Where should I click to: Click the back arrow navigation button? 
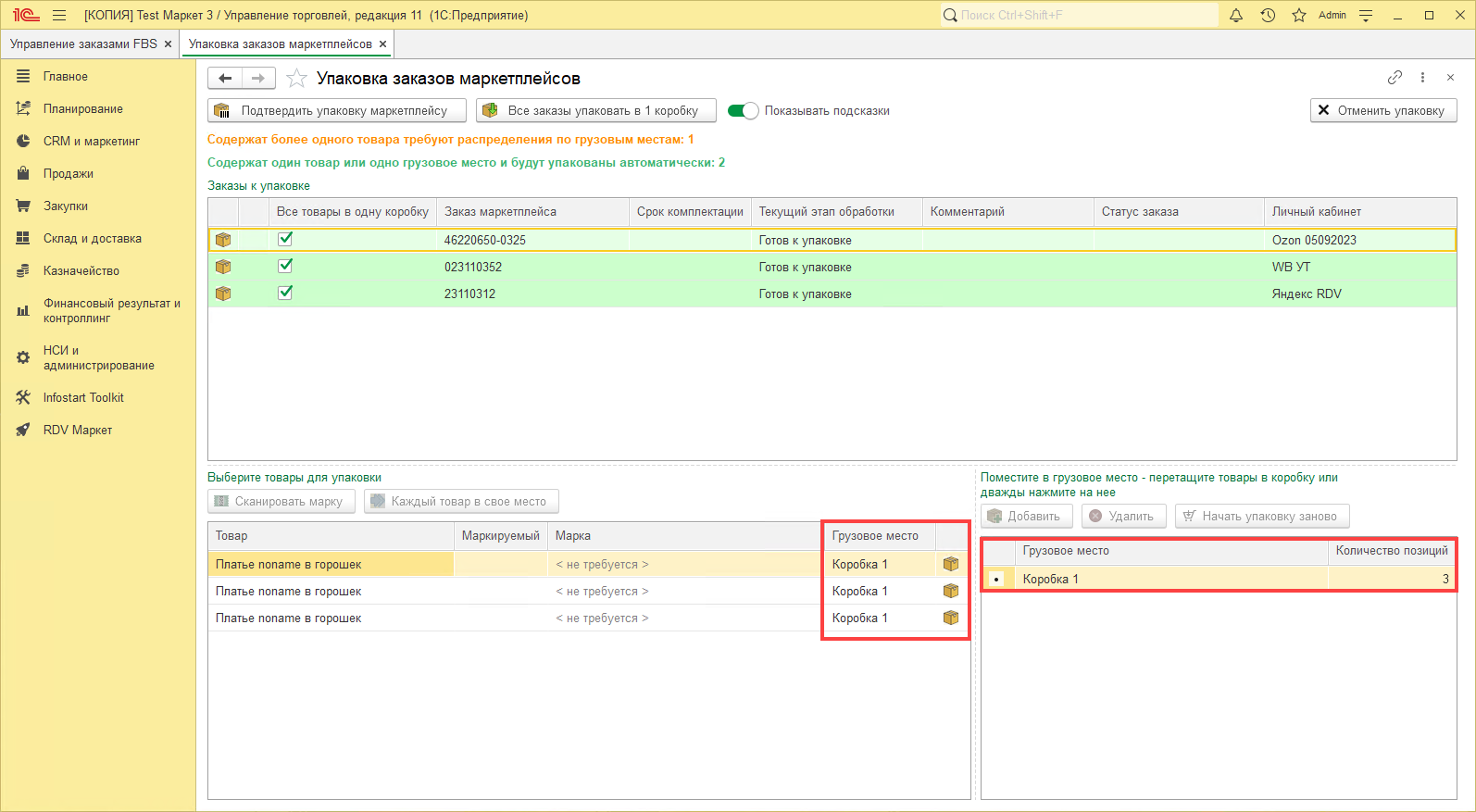(225, 79)
